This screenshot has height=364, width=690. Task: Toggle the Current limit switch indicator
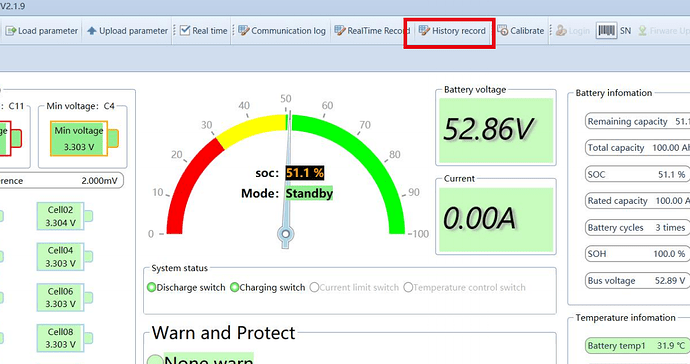click(314, 287)
